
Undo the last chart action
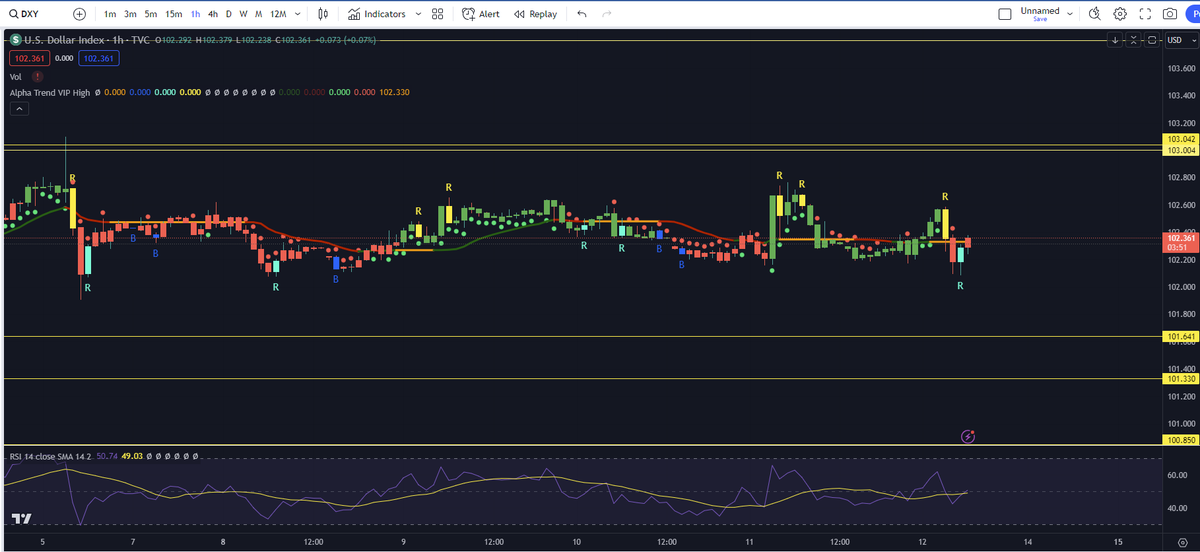pos(582,14)
